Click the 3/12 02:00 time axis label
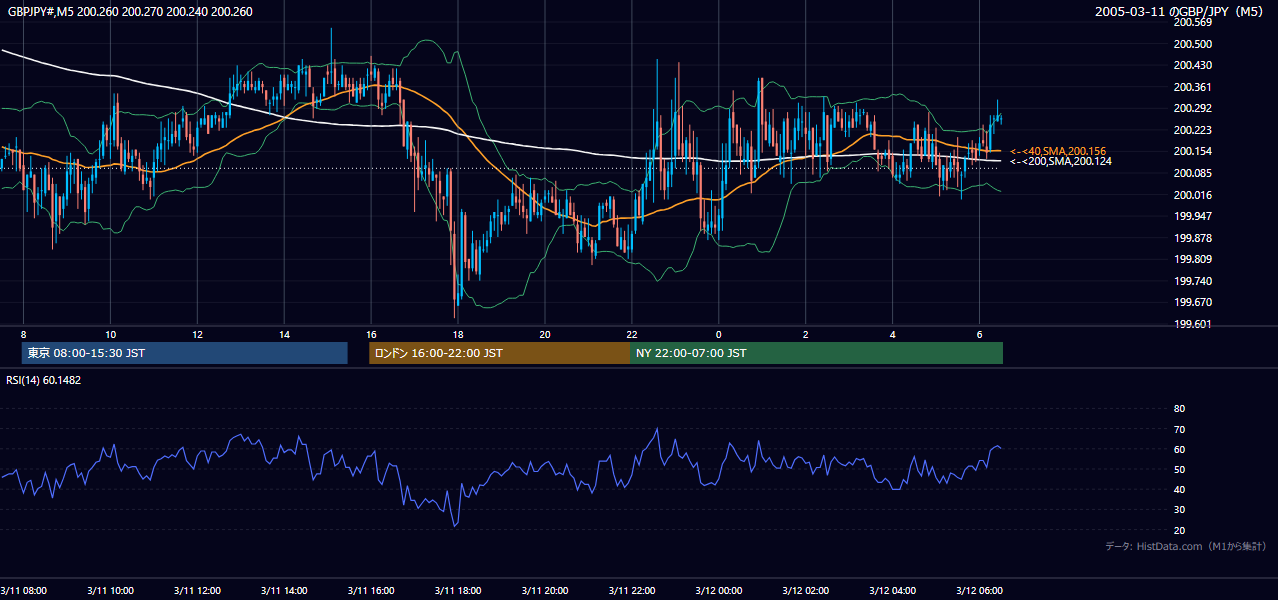1278x600 pixels. [x=806, y=590]
